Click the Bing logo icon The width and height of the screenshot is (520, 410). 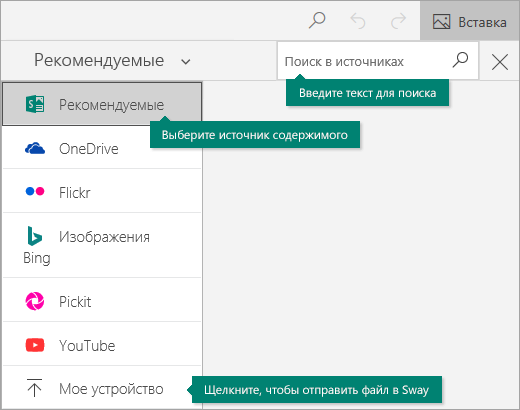[34, 236]
